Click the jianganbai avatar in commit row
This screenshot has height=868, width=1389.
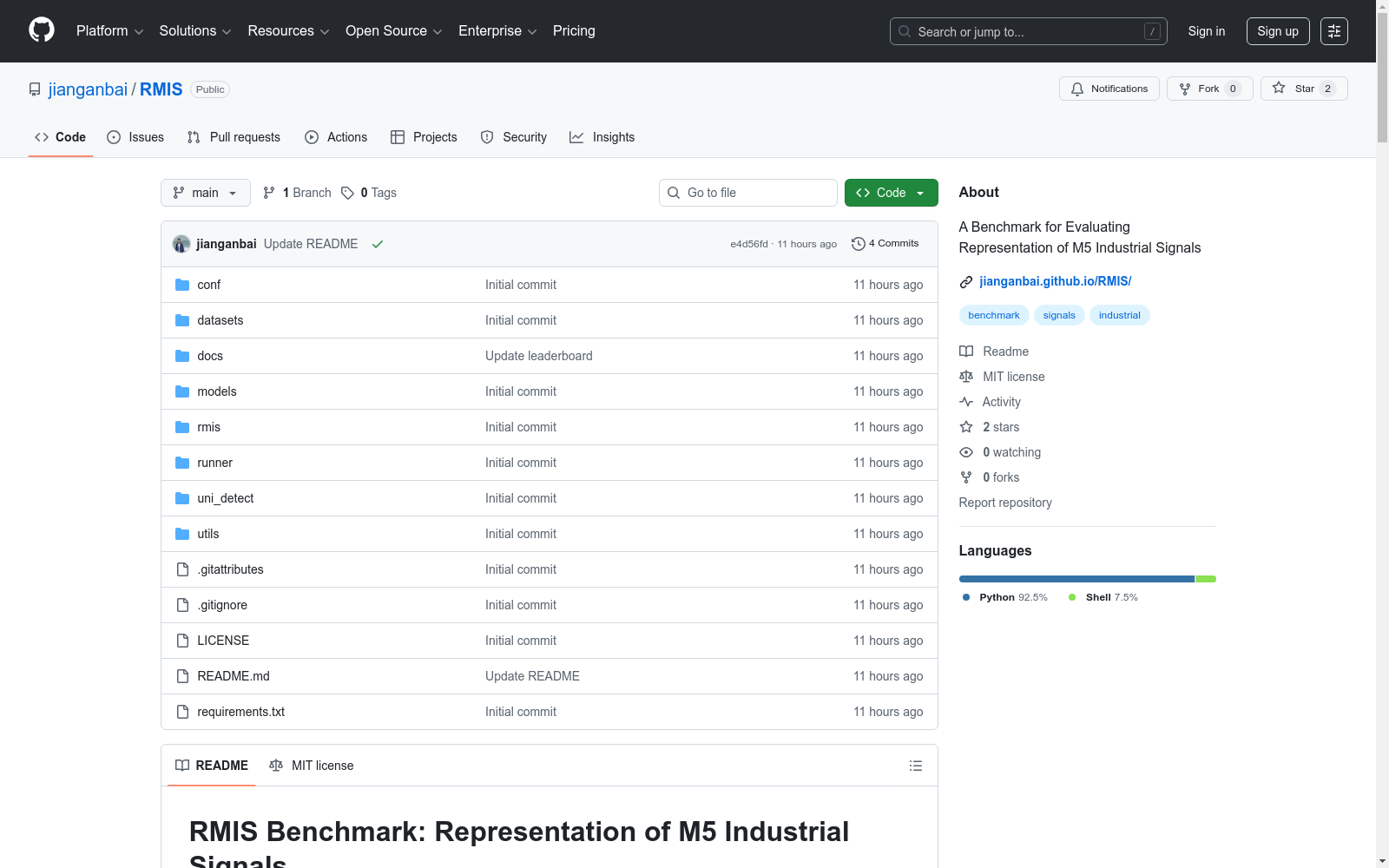click(181, 244)
